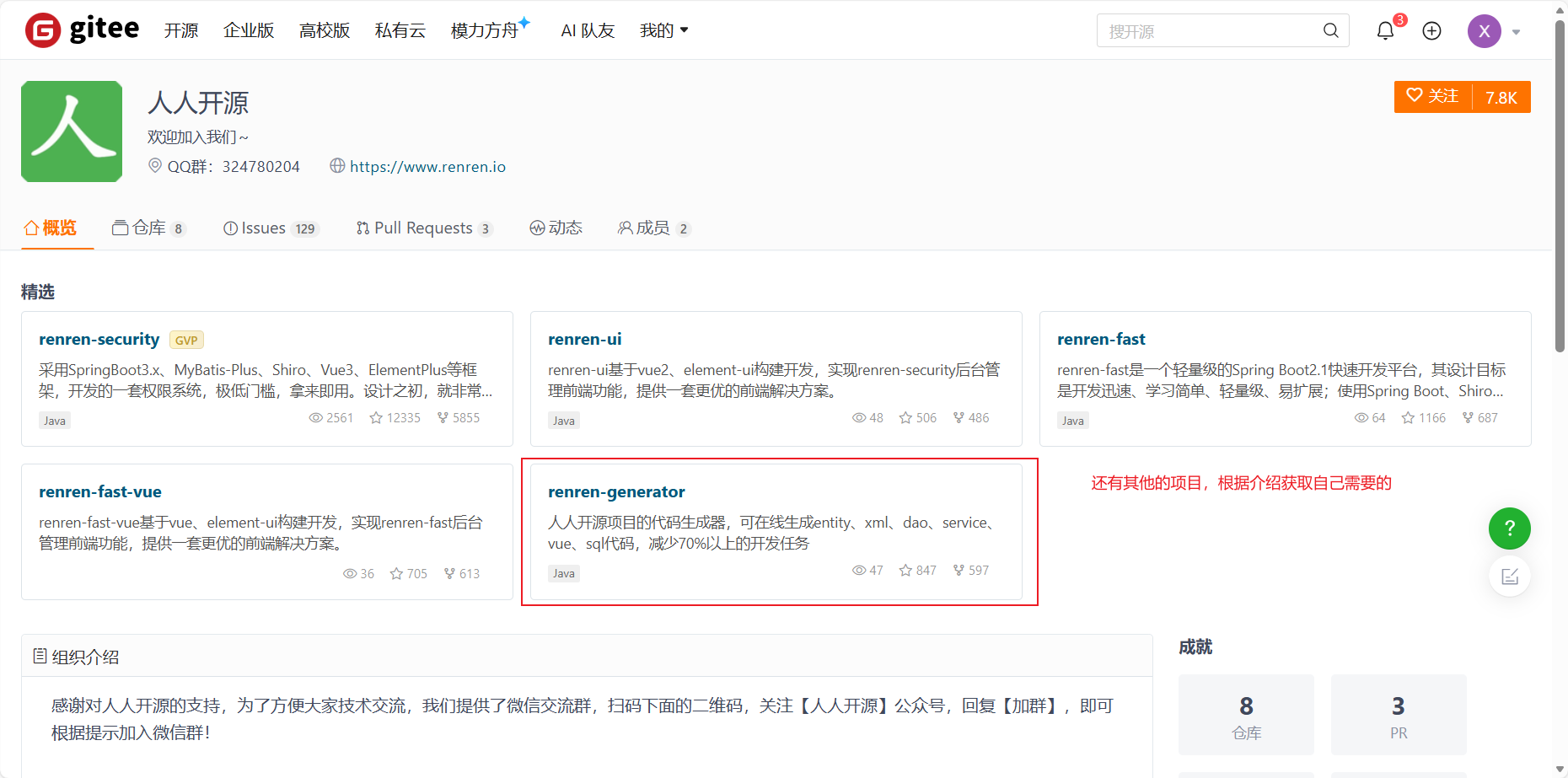1568x778 pixels.
Task: Open the https://www.renren.io link
Action: 427,166
